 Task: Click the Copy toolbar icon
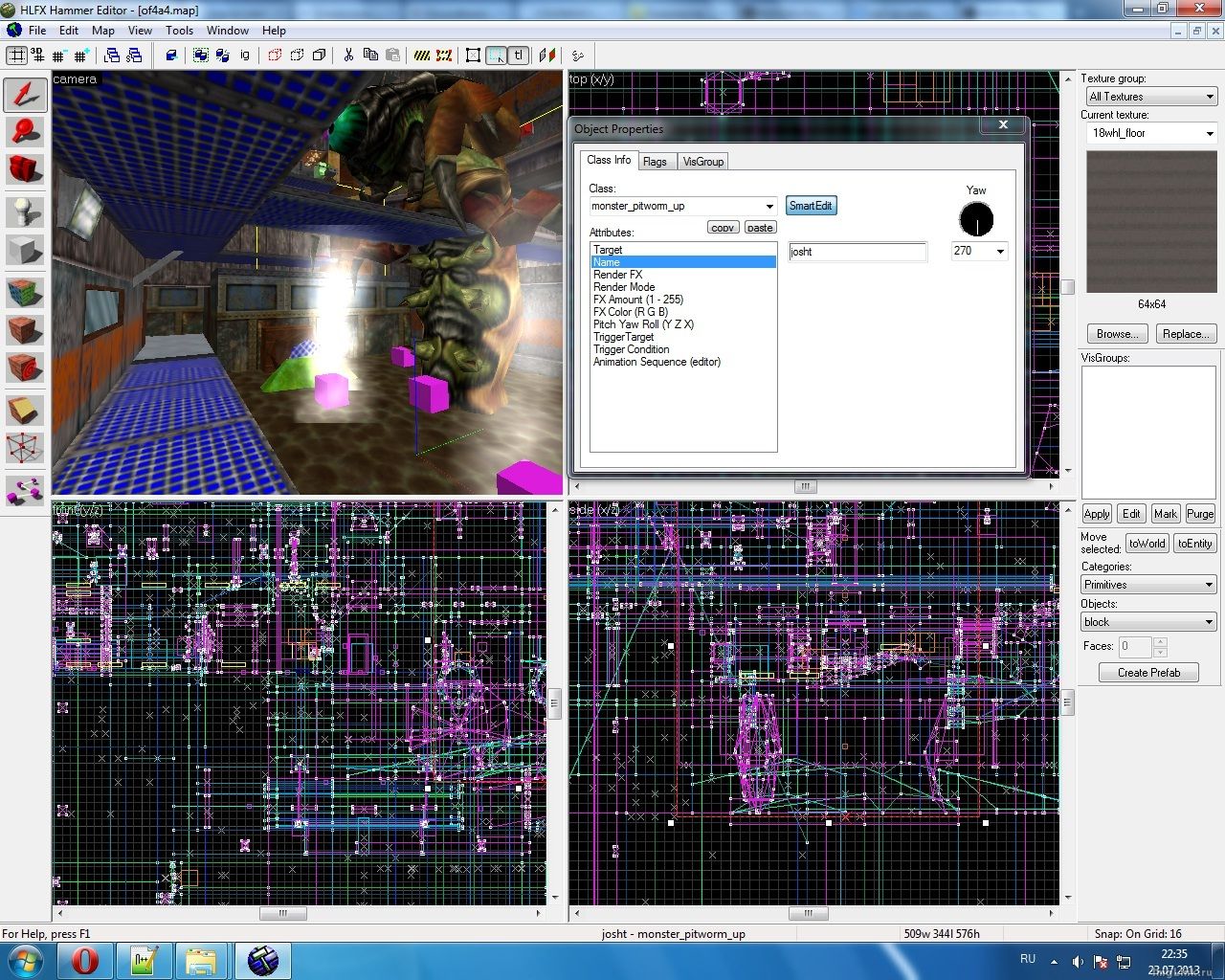coord(370,56)
